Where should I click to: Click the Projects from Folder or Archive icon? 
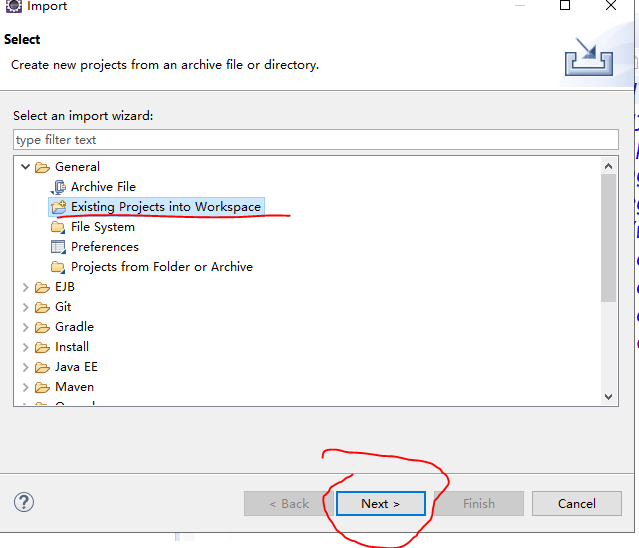pyautogui.click(x=58, y=267)
